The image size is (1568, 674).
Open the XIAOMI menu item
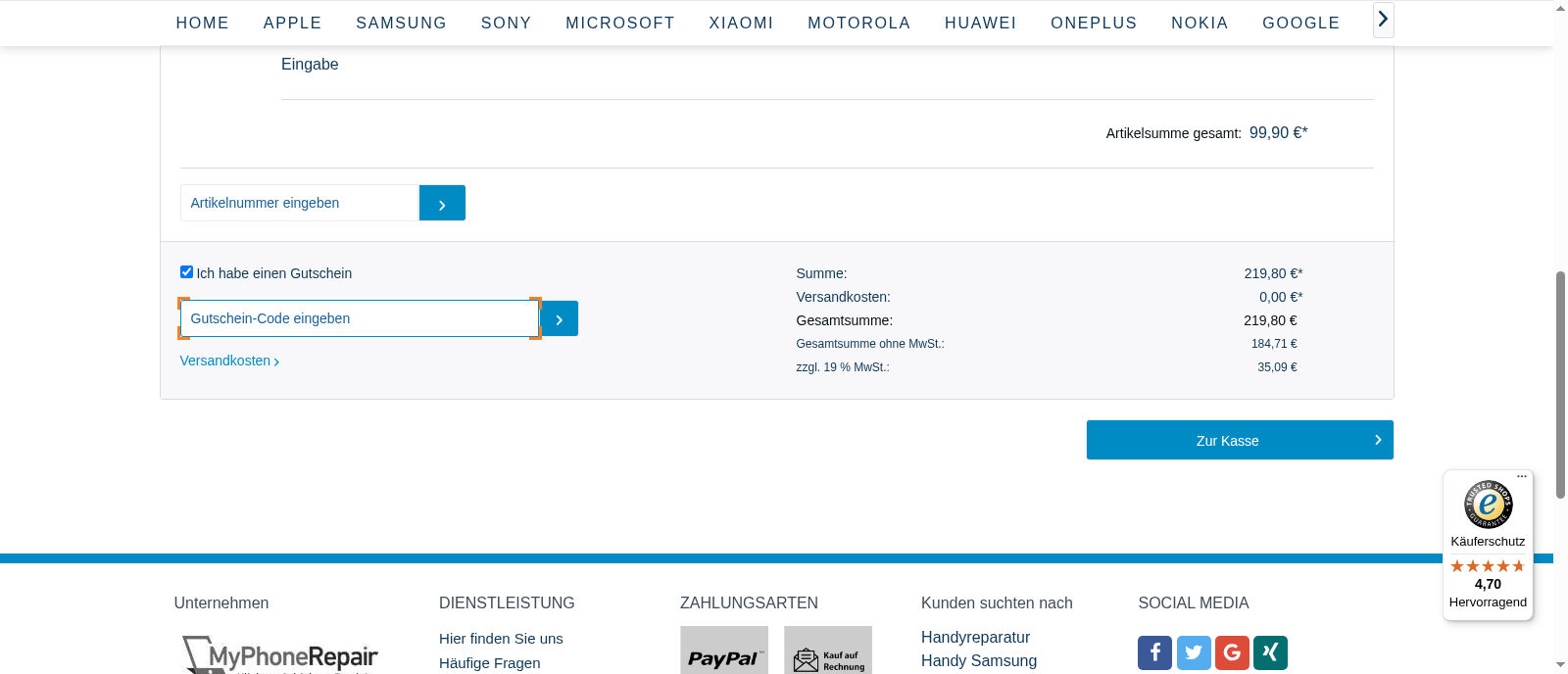tap(742, 23)
